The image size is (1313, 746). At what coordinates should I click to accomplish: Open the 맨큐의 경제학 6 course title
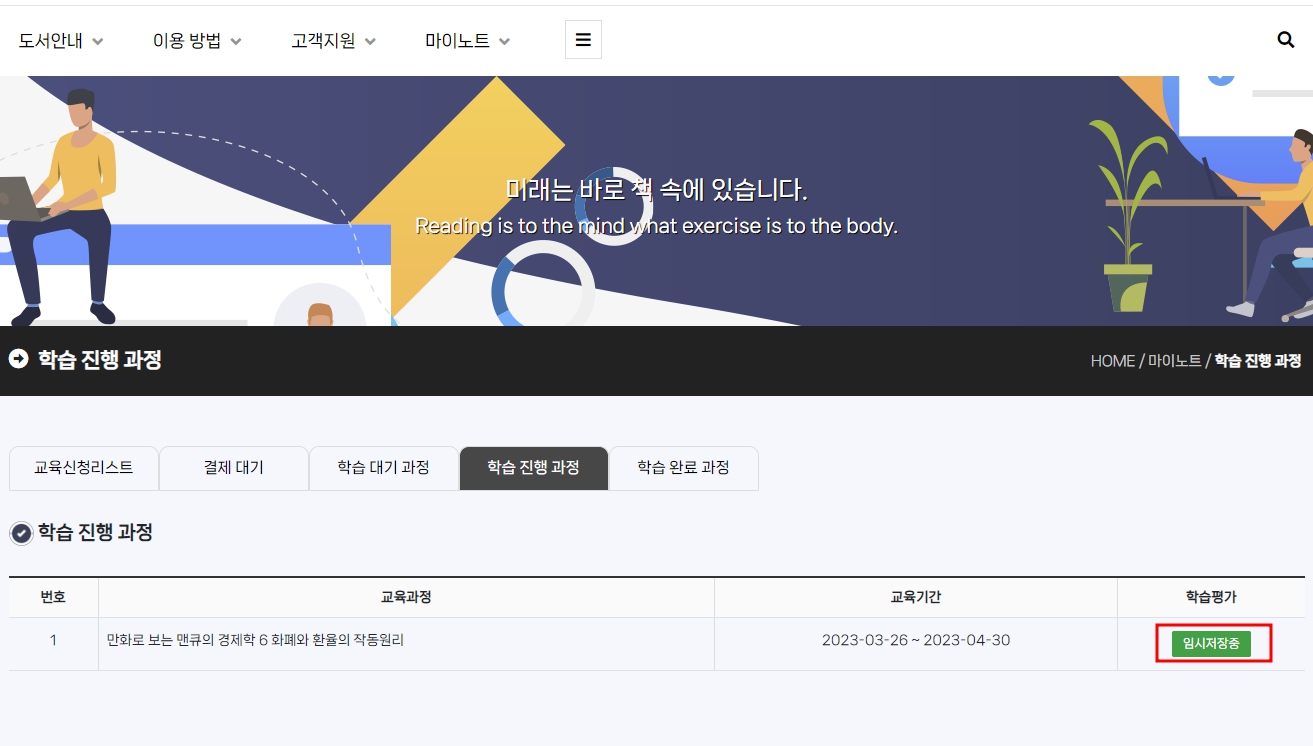[255, 640]
